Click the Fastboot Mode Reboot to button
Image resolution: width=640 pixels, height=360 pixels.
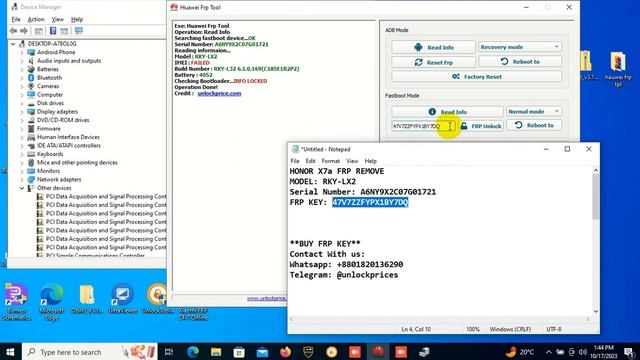(534, 125)
